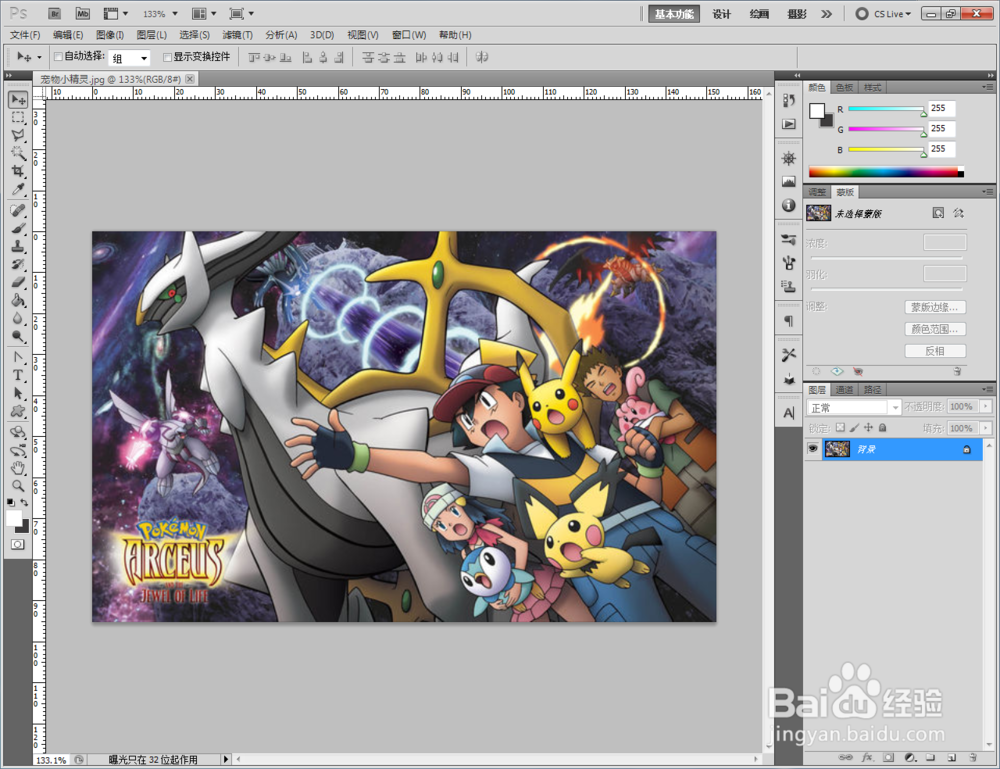This screenshot has width=1000, height=769.
Task: Open the Filter menu
Action: [237, 35]
